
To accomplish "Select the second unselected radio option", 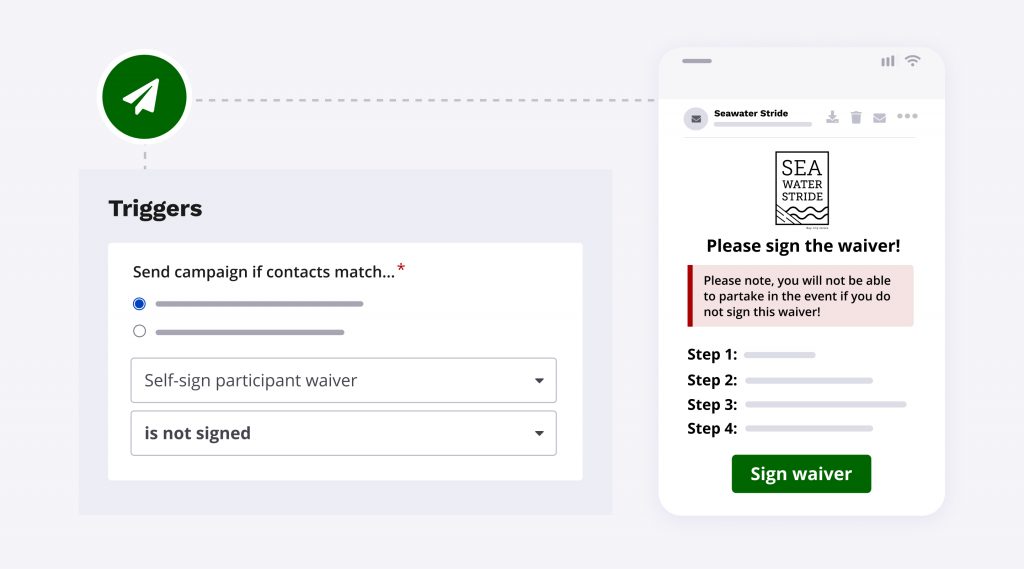I will [139, 331].
